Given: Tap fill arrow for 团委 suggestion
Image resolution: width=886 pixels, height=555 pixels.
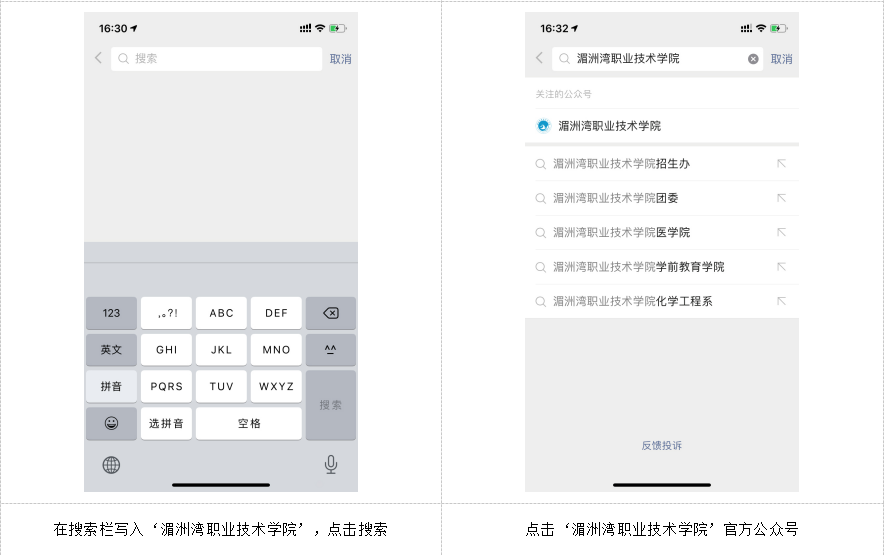Looking at the screenshot, I should click(781, 198).
